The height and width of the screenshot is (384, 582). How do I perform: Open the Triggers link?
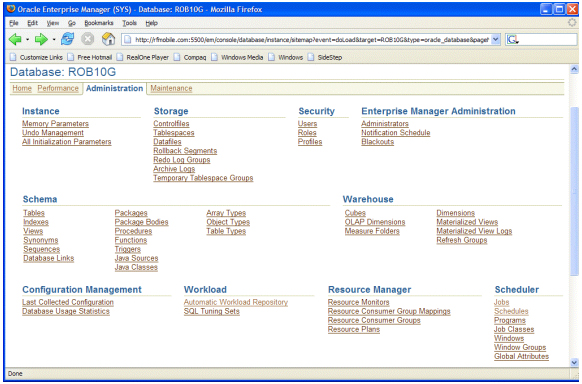[x=128, y=249]
